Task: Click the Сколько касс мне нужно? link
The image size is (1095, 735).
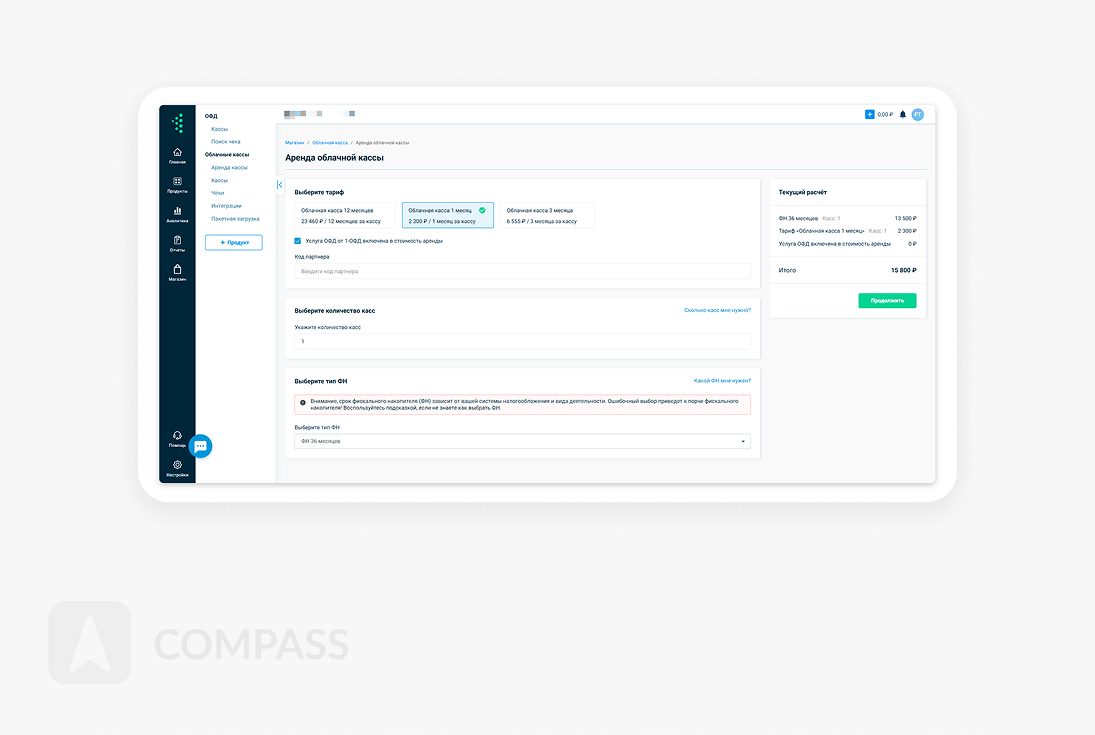Action: pyautogui.click(x=717, y=310)
